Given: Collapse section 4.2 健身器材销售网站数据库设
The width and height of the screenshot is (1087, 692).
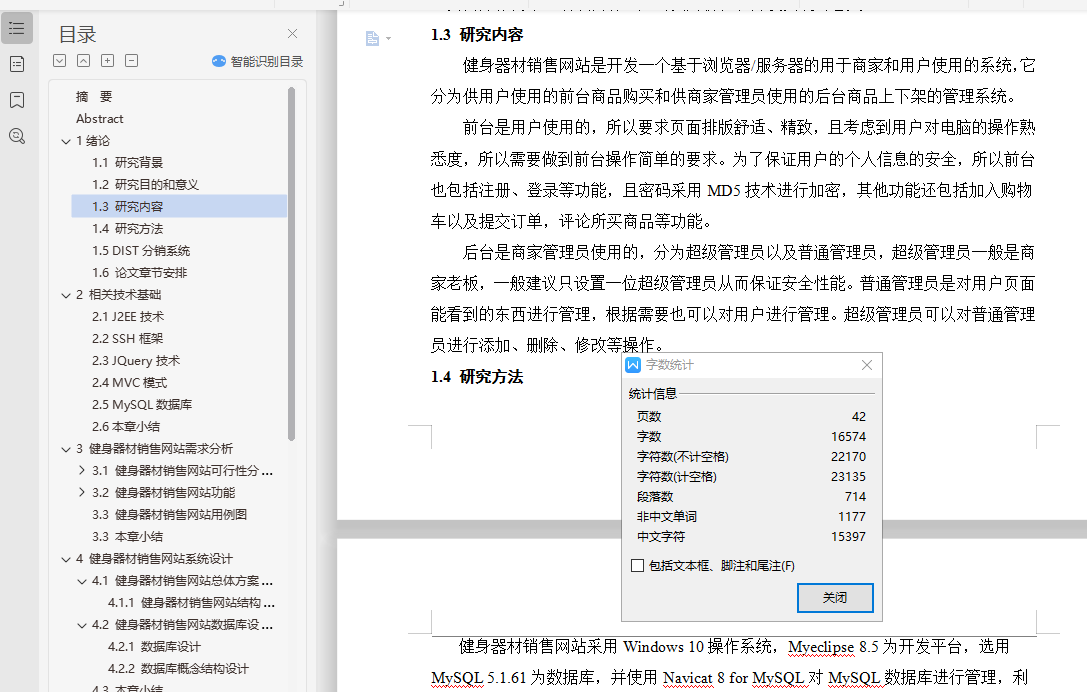Looking at the screenshot, I should [x=82, y=625].
